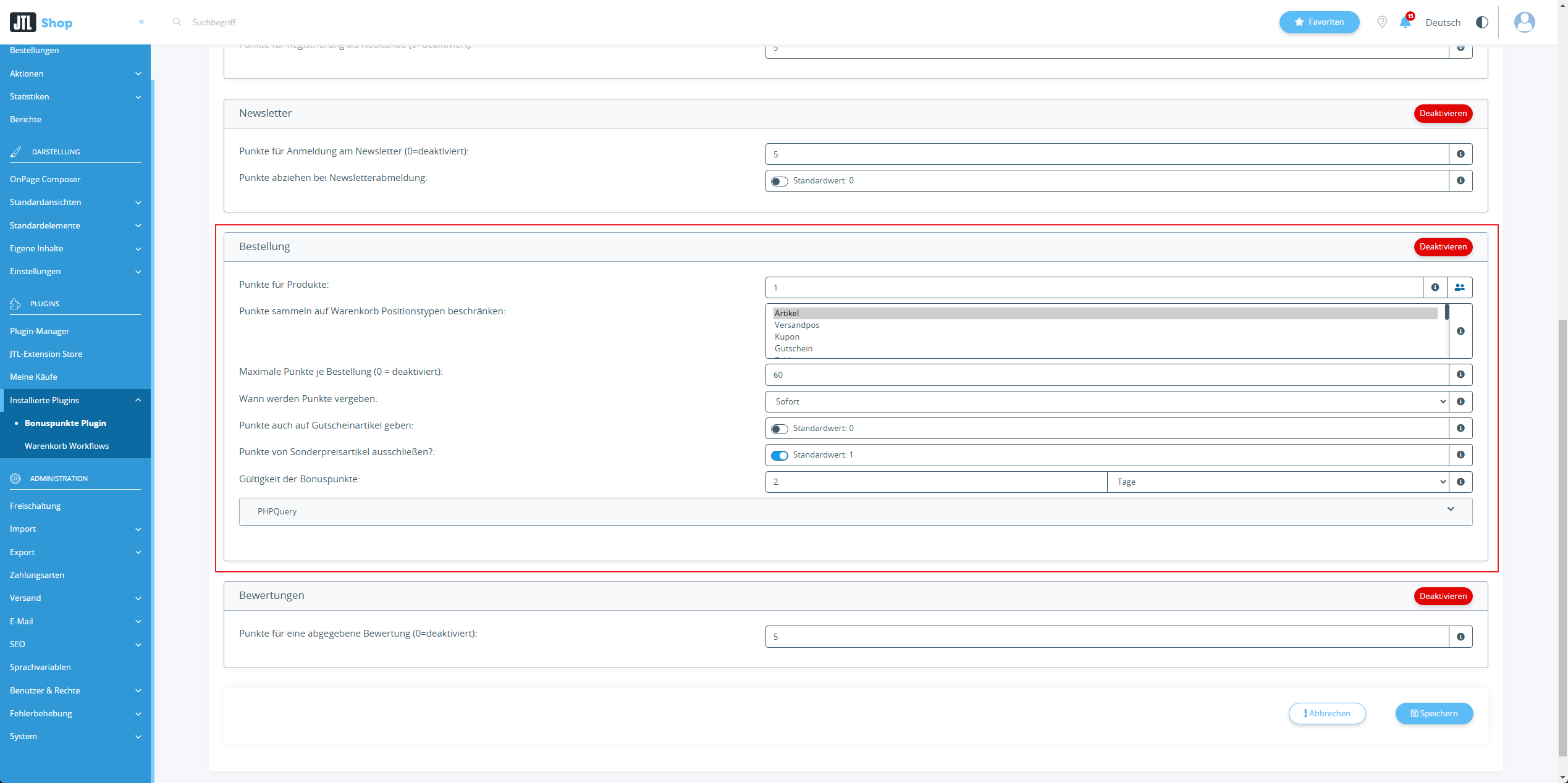The image size is (1568, 783).
Task: Disable Punkte von Sonderpreisartikel ausschließen switch
Action: coord(780,455)
